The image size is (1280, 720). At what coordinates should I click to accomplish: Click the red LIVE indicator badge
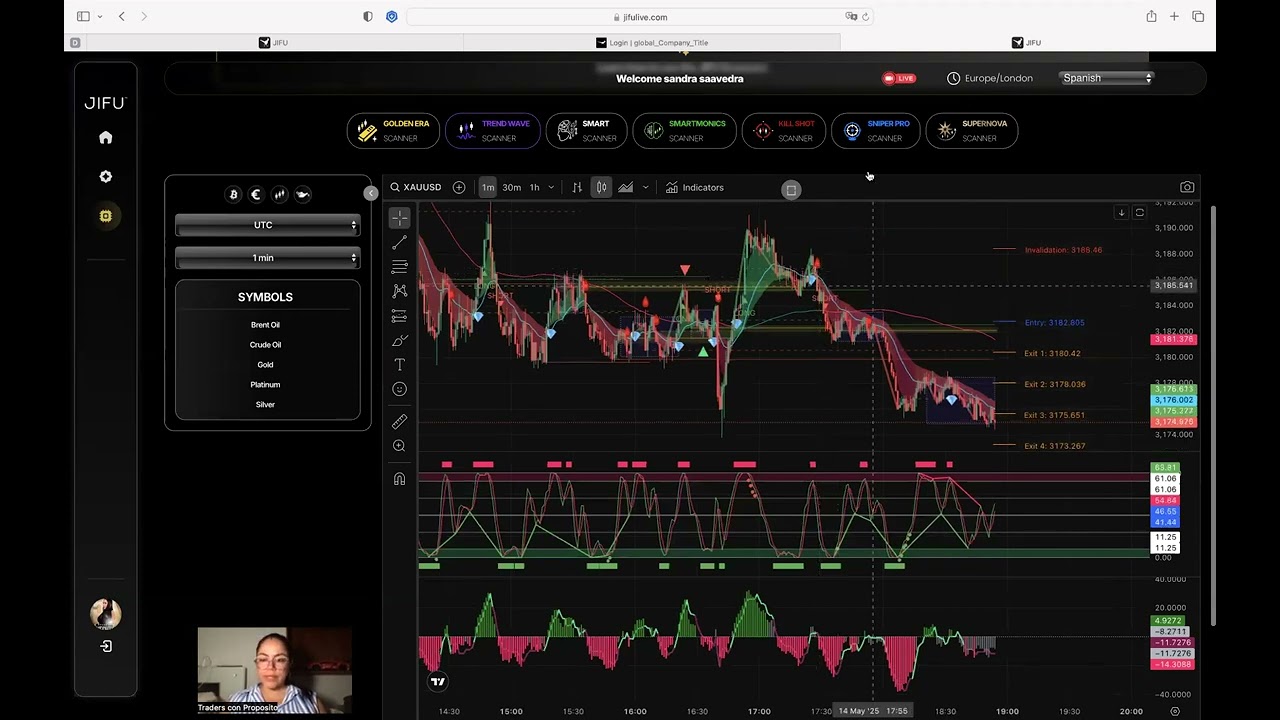898,78
